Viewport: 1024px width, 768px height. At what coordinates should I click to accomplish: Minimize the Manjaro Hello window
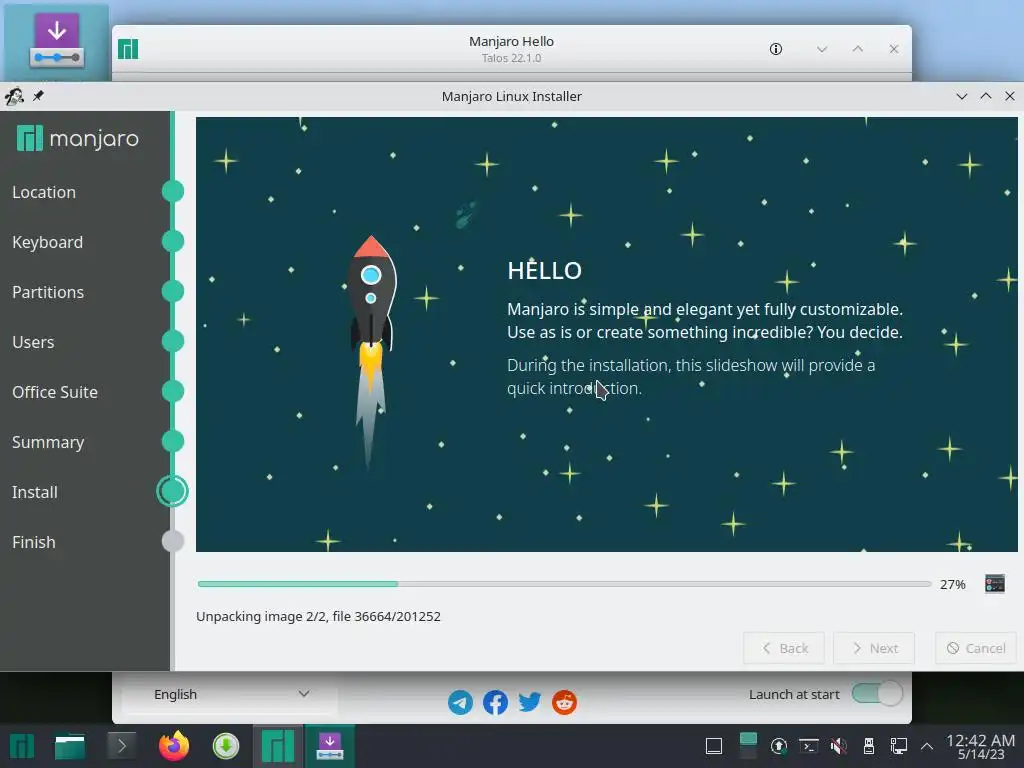(822, 49)
